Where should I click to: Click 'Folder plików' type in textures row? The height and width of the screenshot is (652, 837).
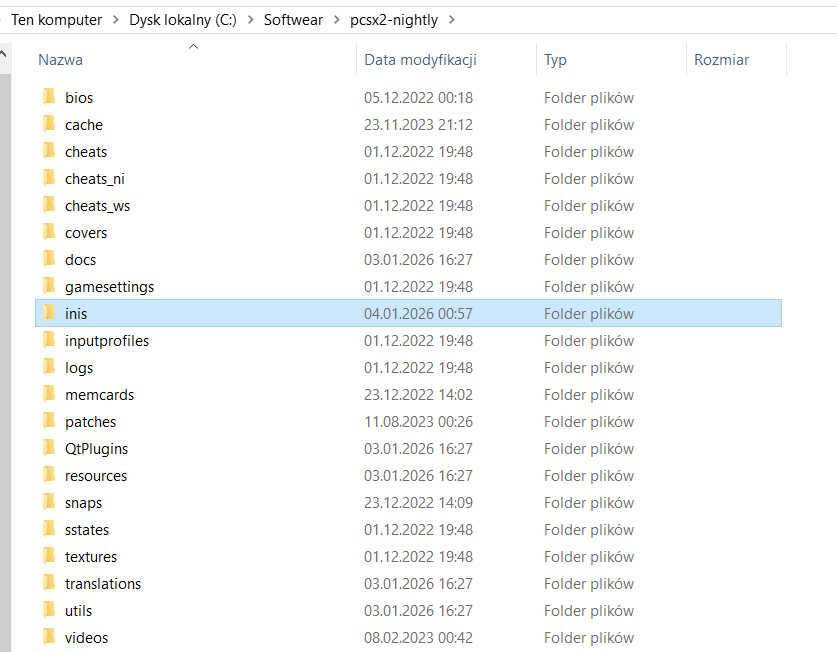point(589,556)
